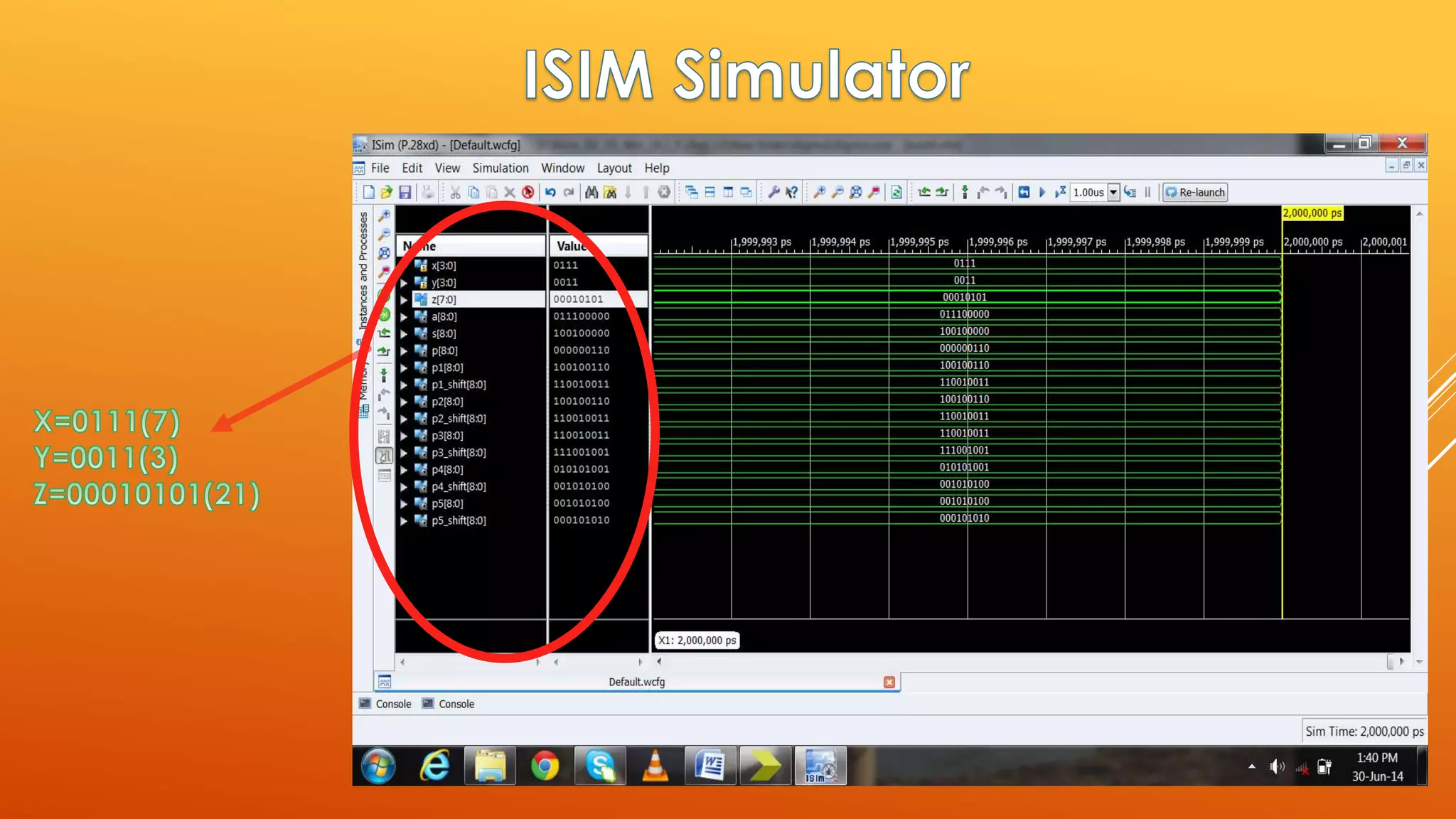Click the Undo arrow icon
The height and width of the screenshot is (819, 1456).
550,192
